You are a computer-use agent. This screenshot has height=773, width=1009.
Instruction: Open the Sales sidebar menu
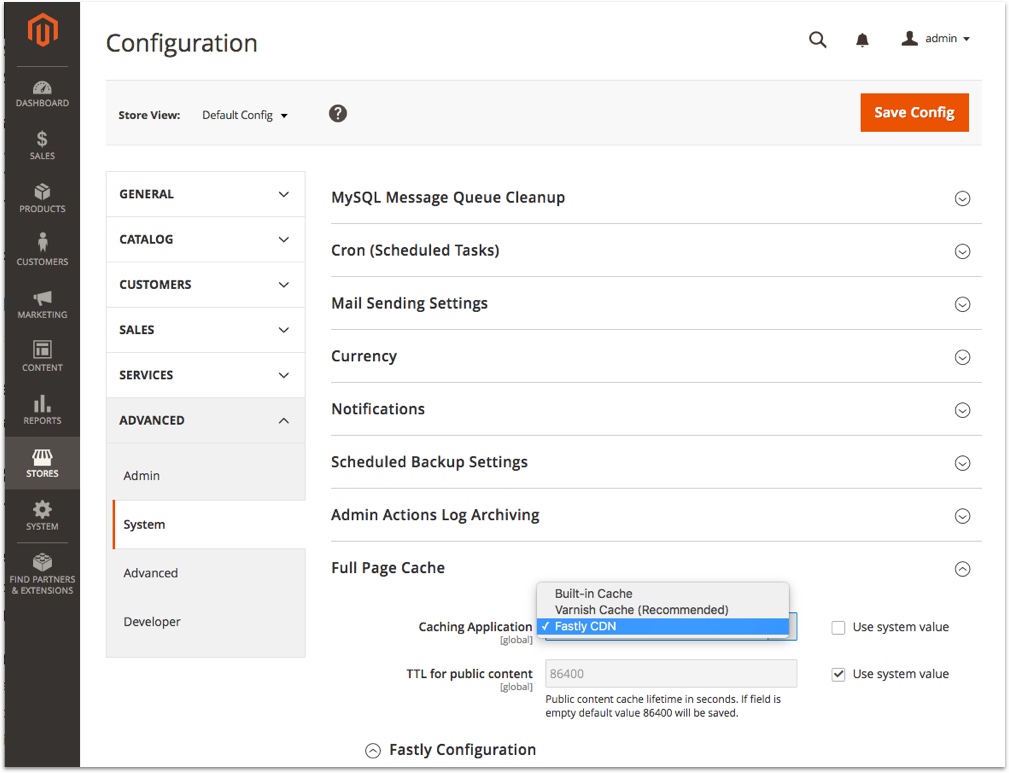42,146
